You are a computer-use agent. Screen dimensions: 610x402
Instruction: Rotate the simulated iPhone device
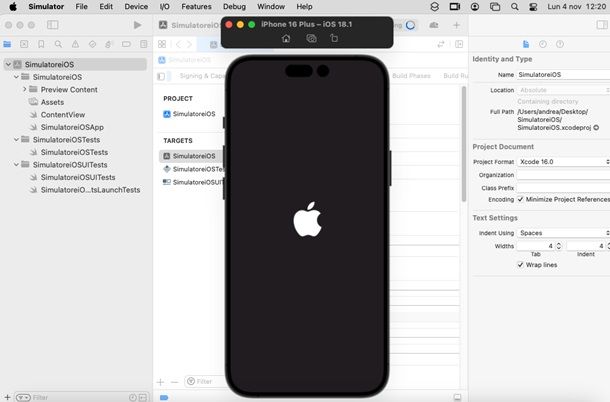pyautogui.click(x=334, y=38)
